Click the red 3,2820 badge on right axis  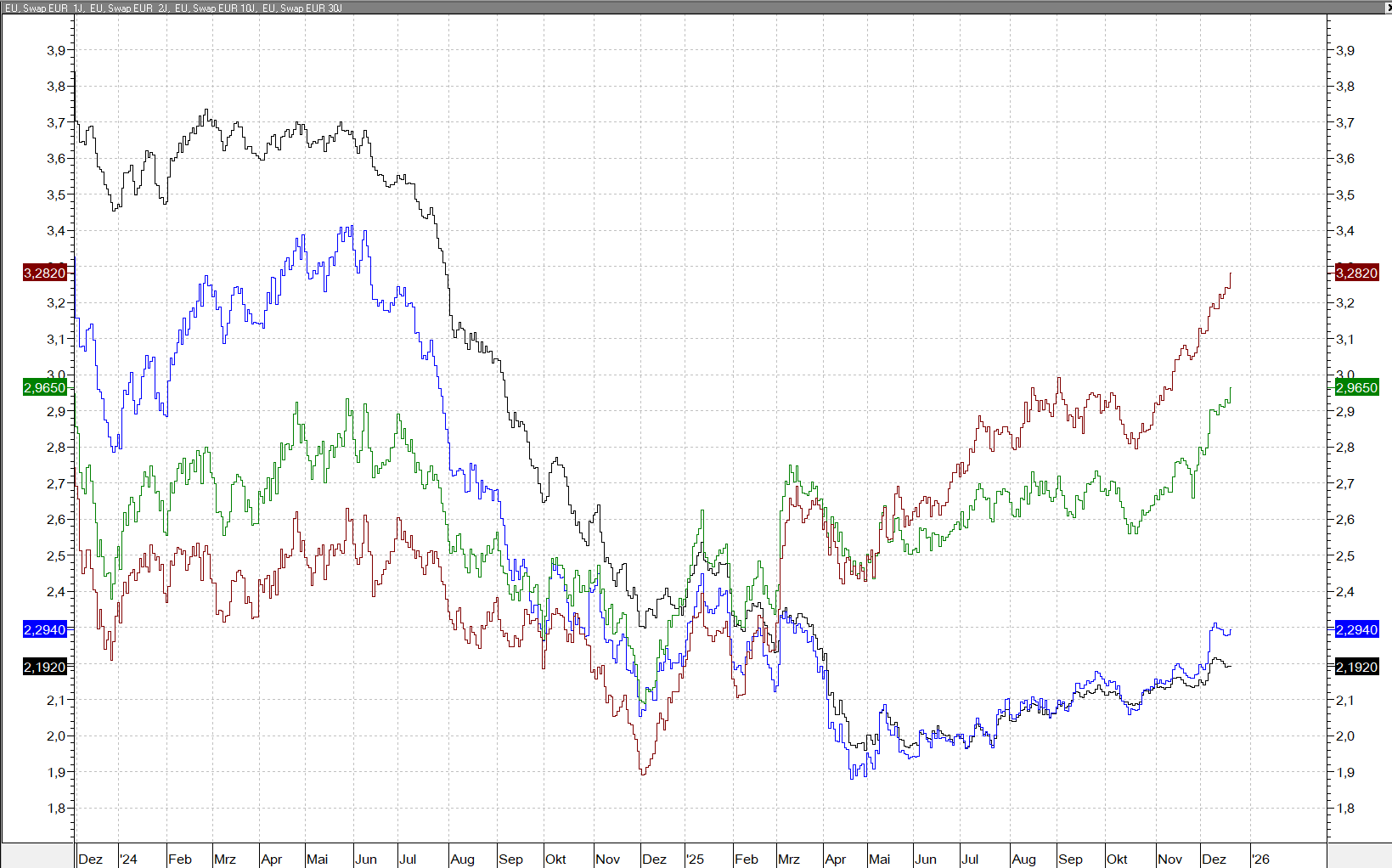click(1356, 273)
